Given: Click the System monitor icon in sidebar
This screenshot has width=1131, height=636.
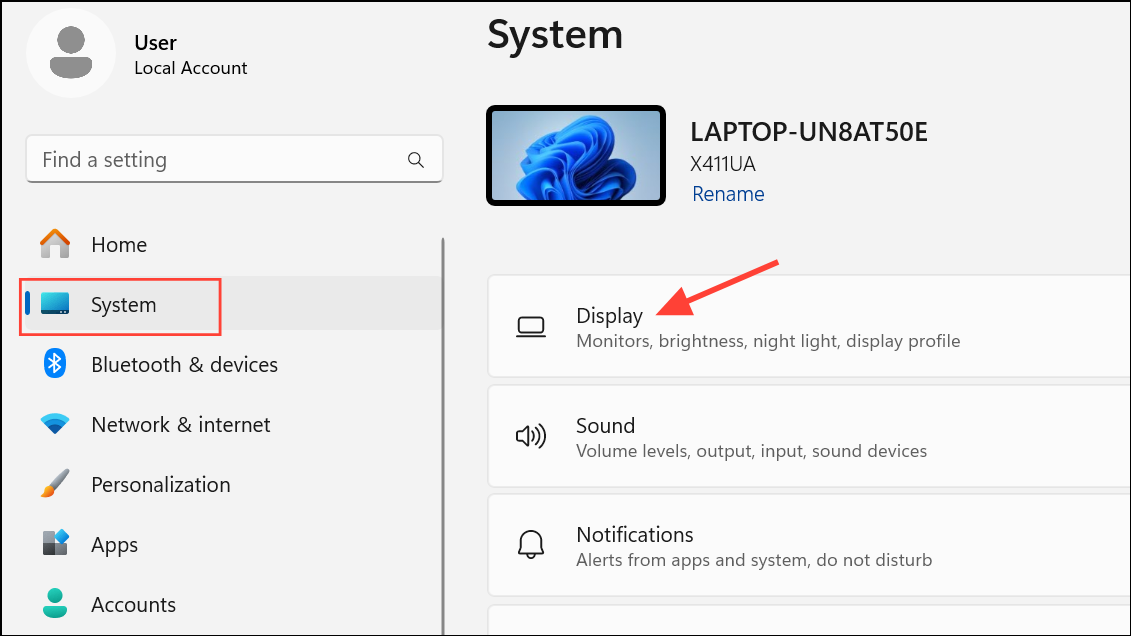Looking at the screenshot, I should [55, 304].
